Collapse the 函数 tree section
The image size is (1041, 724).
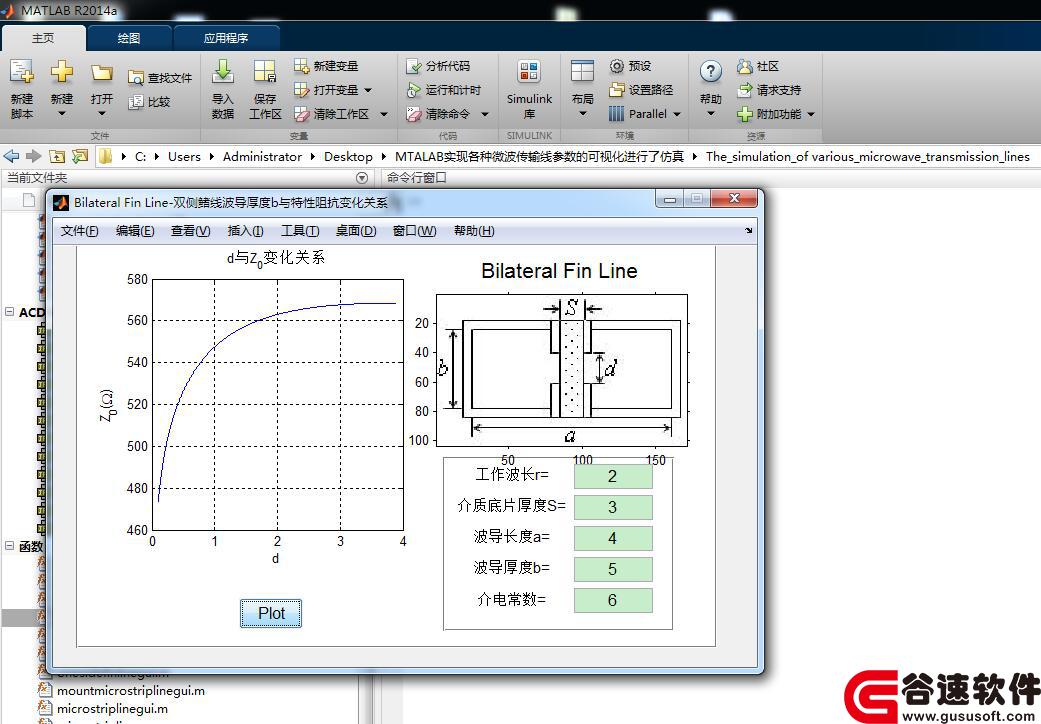tap(9, 545)
